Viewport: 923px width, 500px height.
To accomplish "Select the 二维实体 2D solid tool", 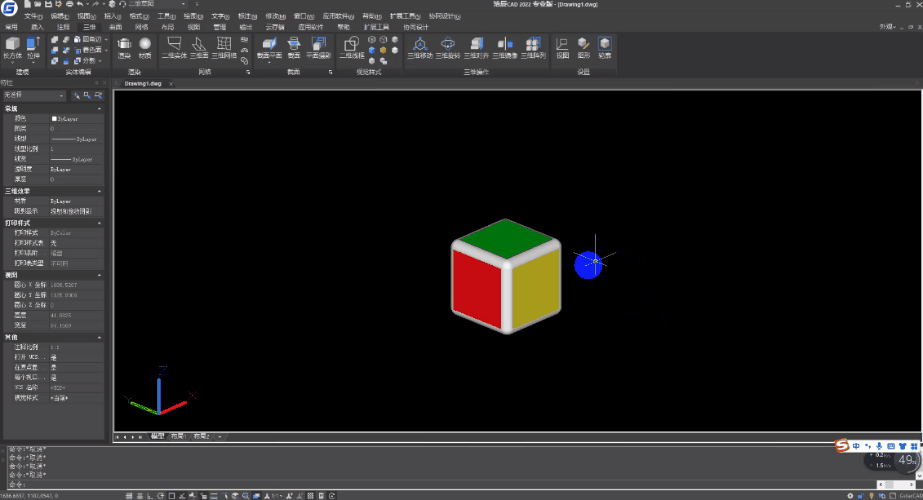I will pyautogui.click(x=174, y=48).
